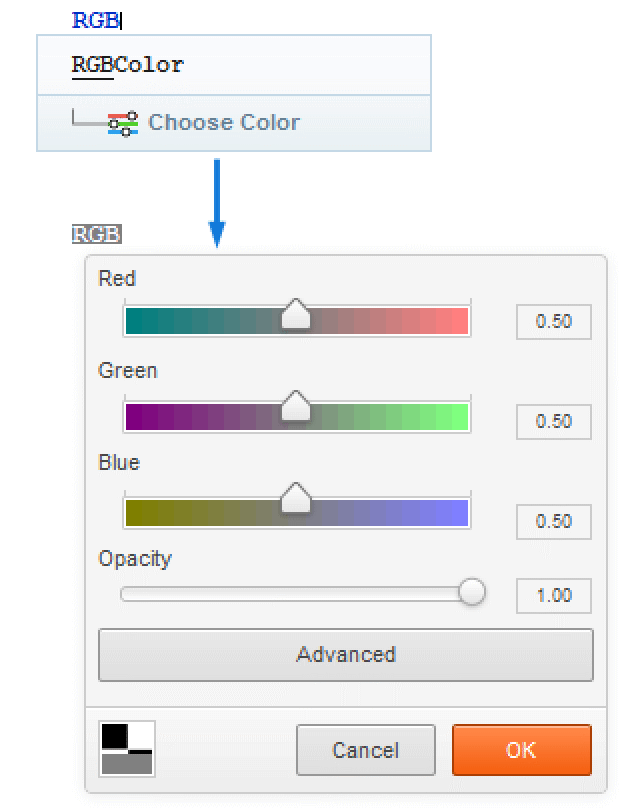Expand the Advanced color options
620x808 pixels.
pyautogui.click(x=345, y=655)
